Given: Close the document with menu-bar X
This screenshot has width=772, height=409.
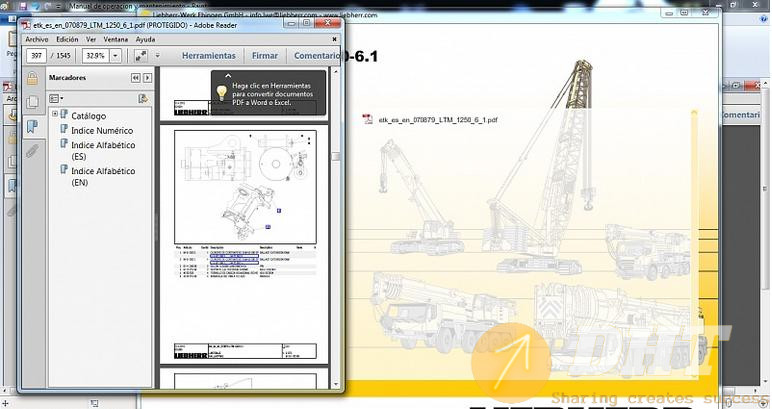Looking at the screenshot, I should 335,39.
